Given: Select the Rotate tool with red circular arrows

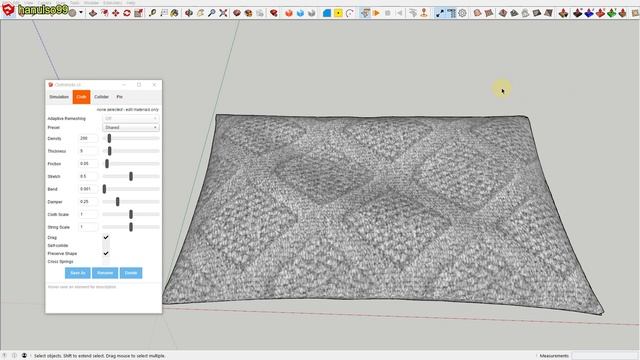Looking at the screenshot, I should click(127, 13).
